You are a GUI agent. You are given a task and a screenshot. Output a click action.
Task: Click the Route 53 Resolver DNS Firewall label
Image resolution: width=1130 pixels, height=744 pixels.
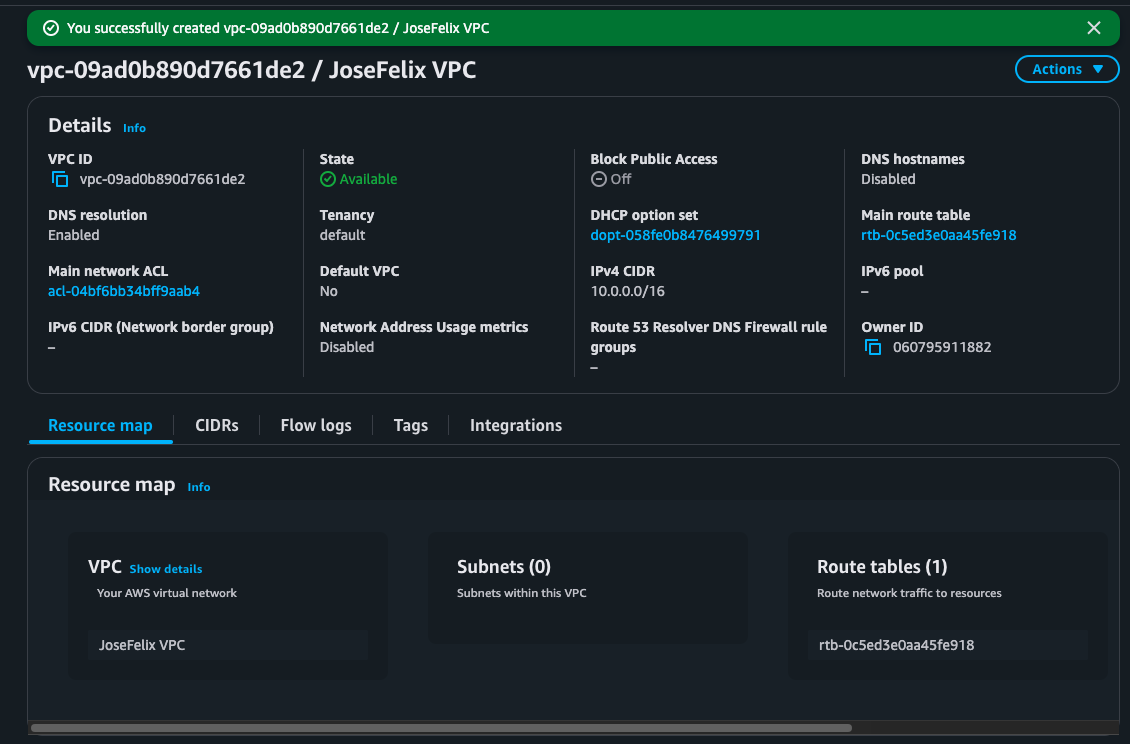coord(708,337)
